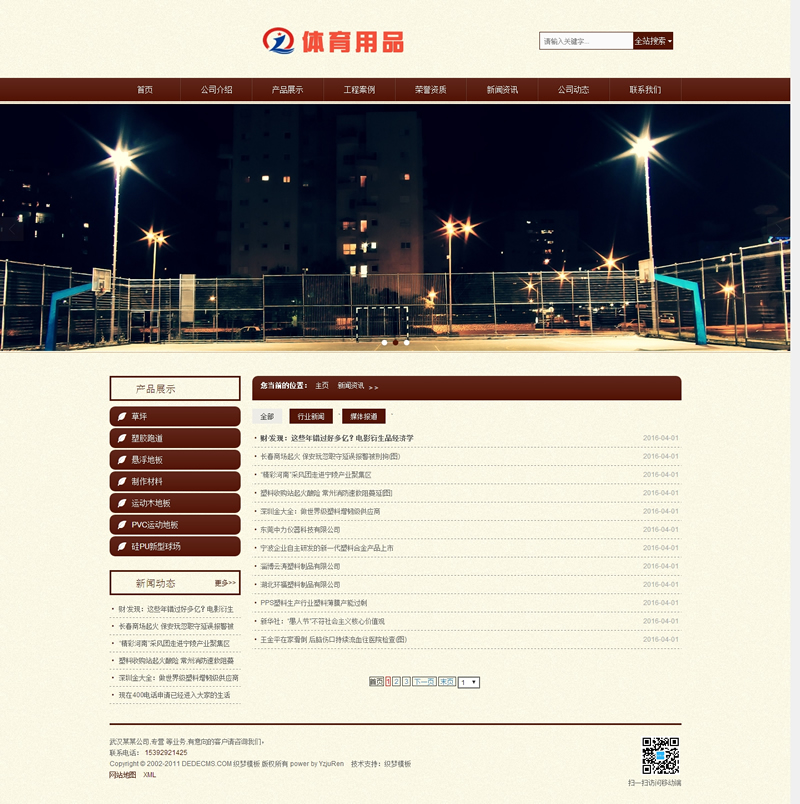800x804 pixels.
Task: Click the leaf icon beside 悬浮地板
Action: tap(120, 460)
